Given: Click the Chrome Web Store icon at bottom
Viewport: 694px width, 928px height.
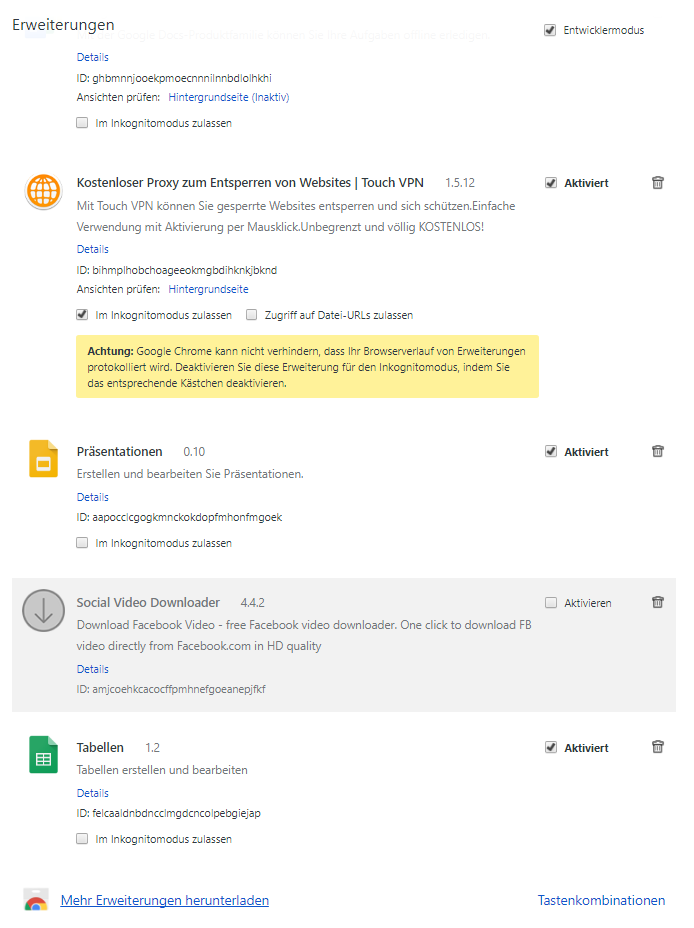Looking at the screenshot, I should click(x=36, y=900).
